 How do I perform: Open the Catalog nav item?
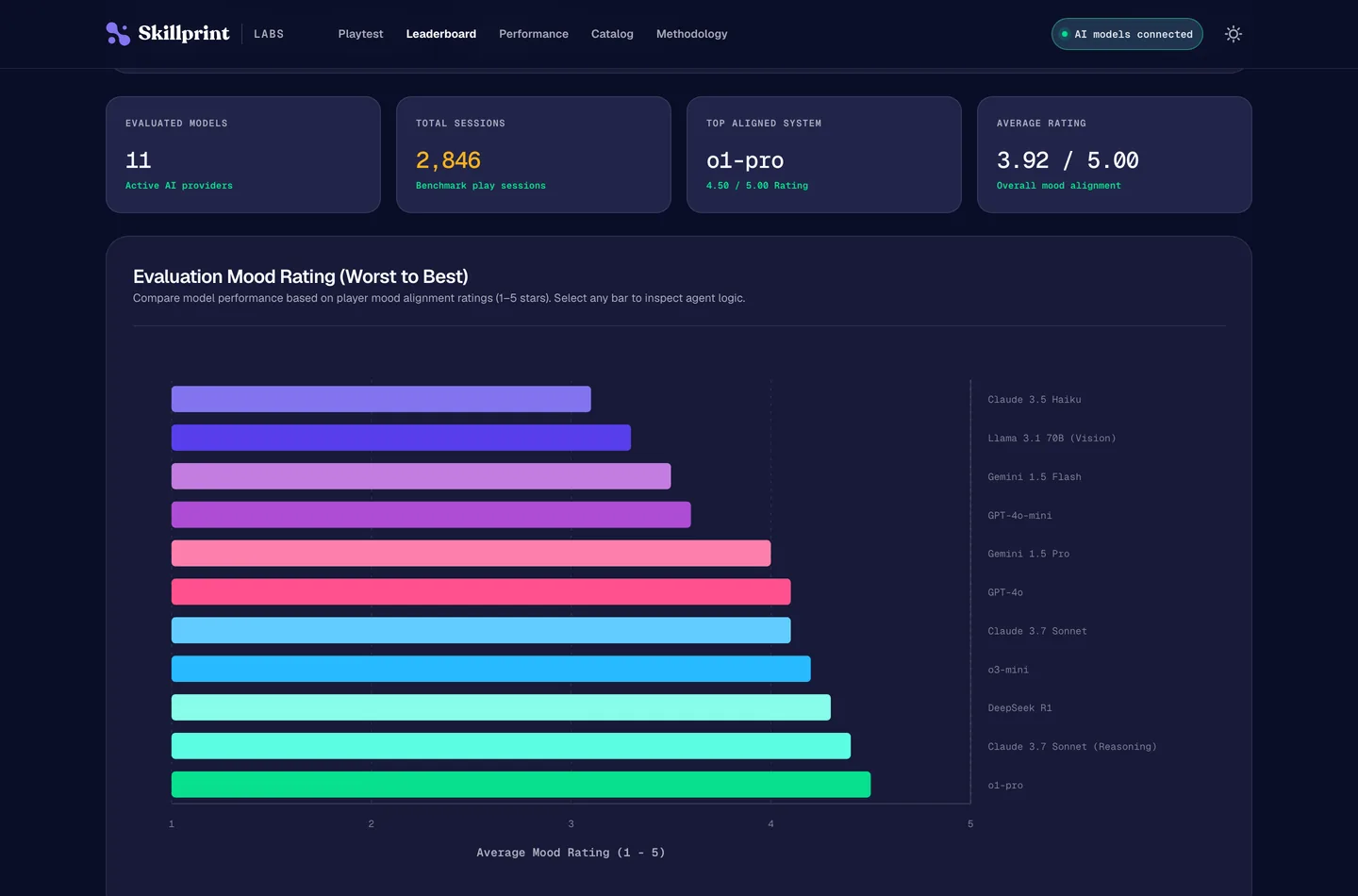[612, 34]
